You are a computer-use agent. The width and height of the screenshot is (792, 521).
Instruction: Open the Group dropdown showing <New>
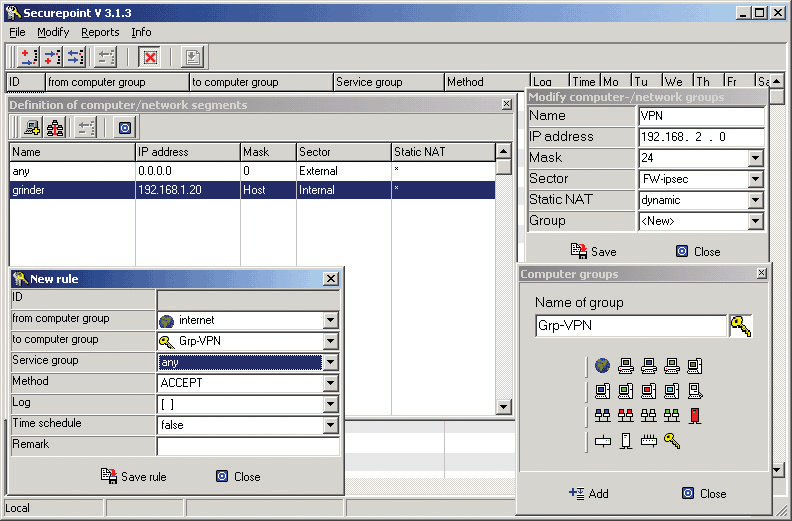755,221
